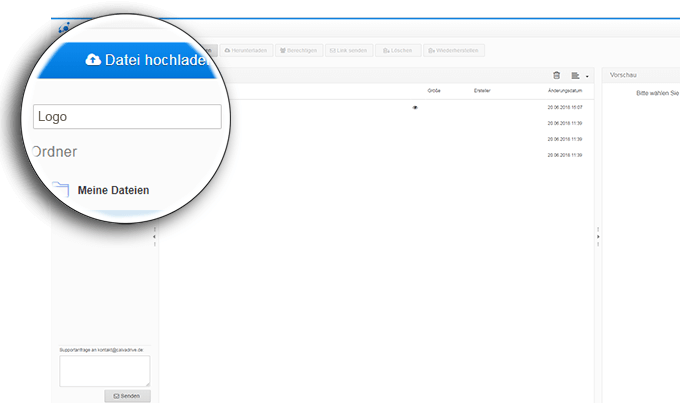Toggle the eye icon on first file row
680x403 pixels.
415,107
